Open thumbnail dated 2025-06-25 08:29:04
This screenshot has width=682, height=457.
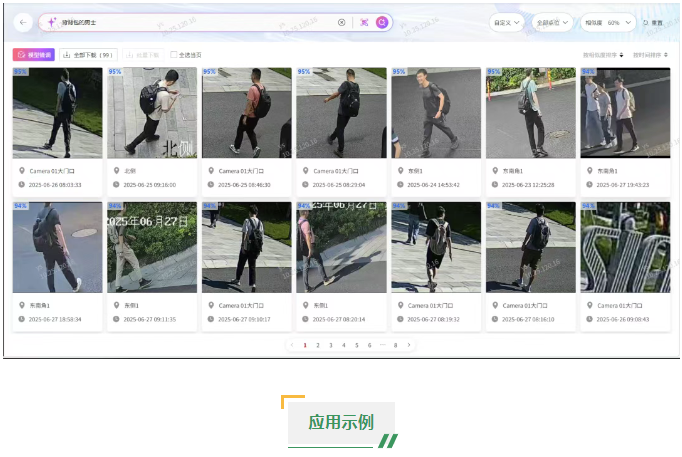(x=341, y=113)
